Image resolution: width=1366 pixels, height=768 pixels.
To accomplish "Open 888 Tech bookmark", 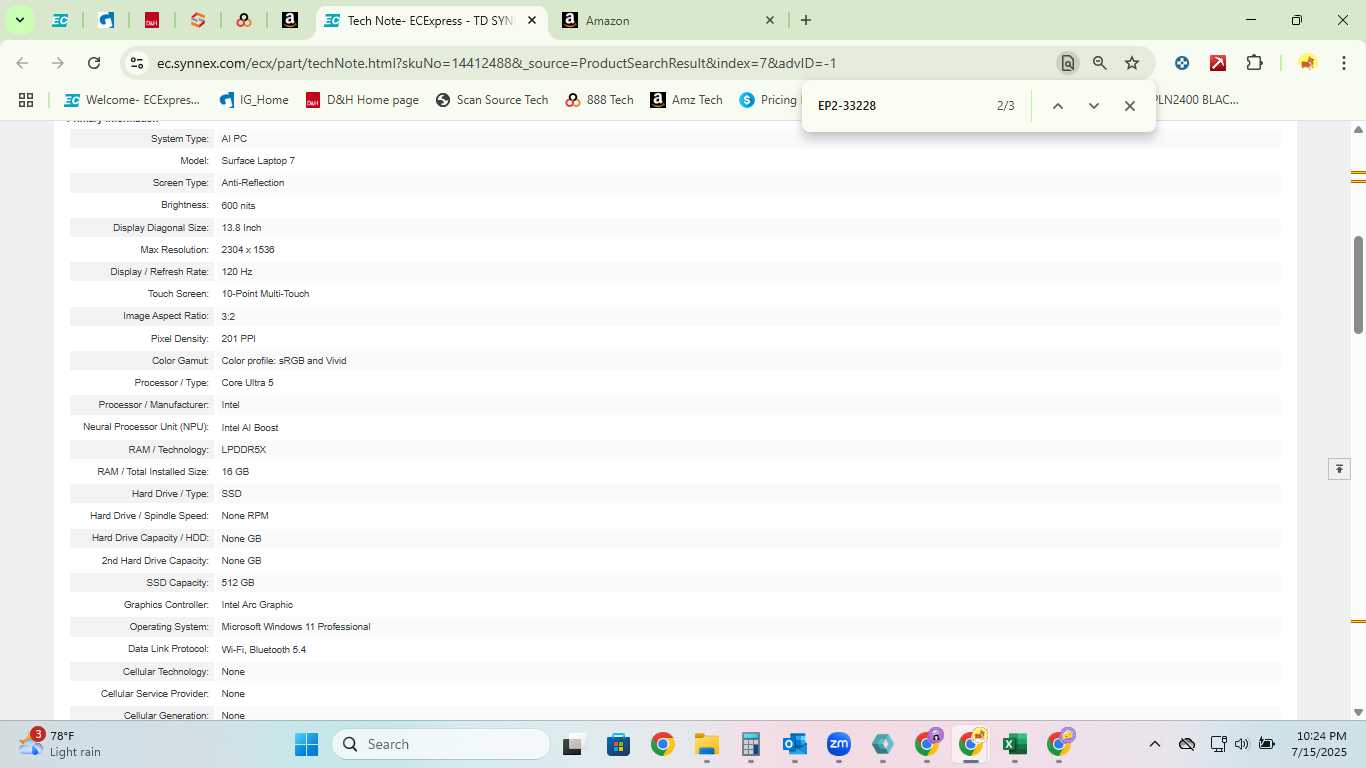I will tap(599, 100).
